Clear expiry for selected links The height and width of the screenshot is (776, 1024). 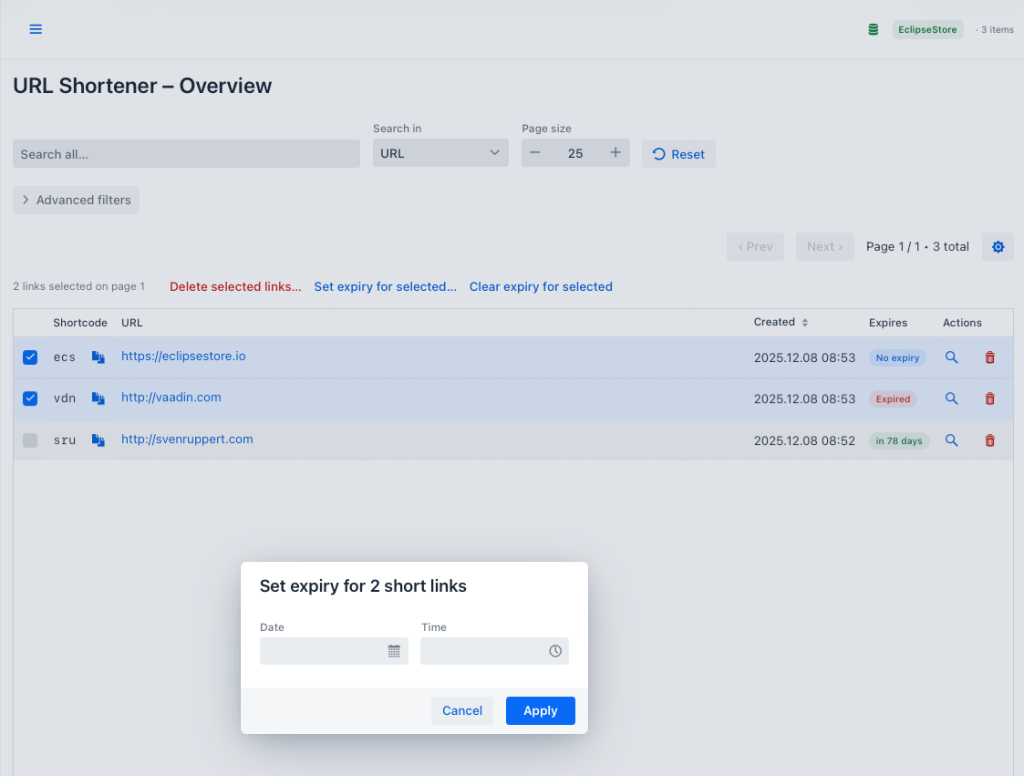pos(540,287)
